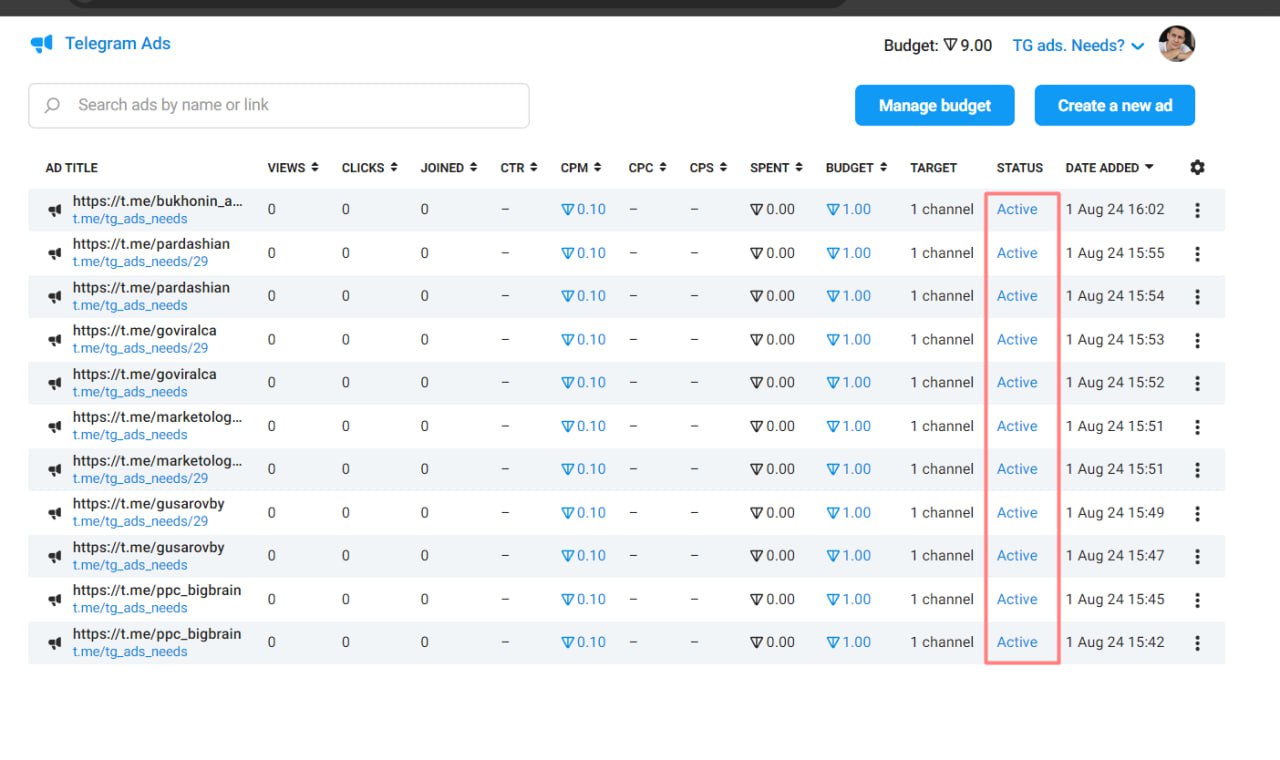Focus the Search ads by name field
Screen dimensions: 1280x760
(x=290, y=105)
